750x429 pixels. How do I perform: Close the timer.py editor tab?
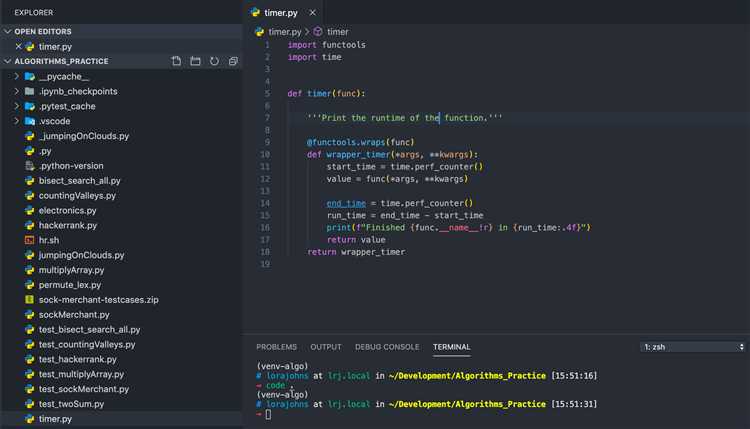tap(312, 13)
